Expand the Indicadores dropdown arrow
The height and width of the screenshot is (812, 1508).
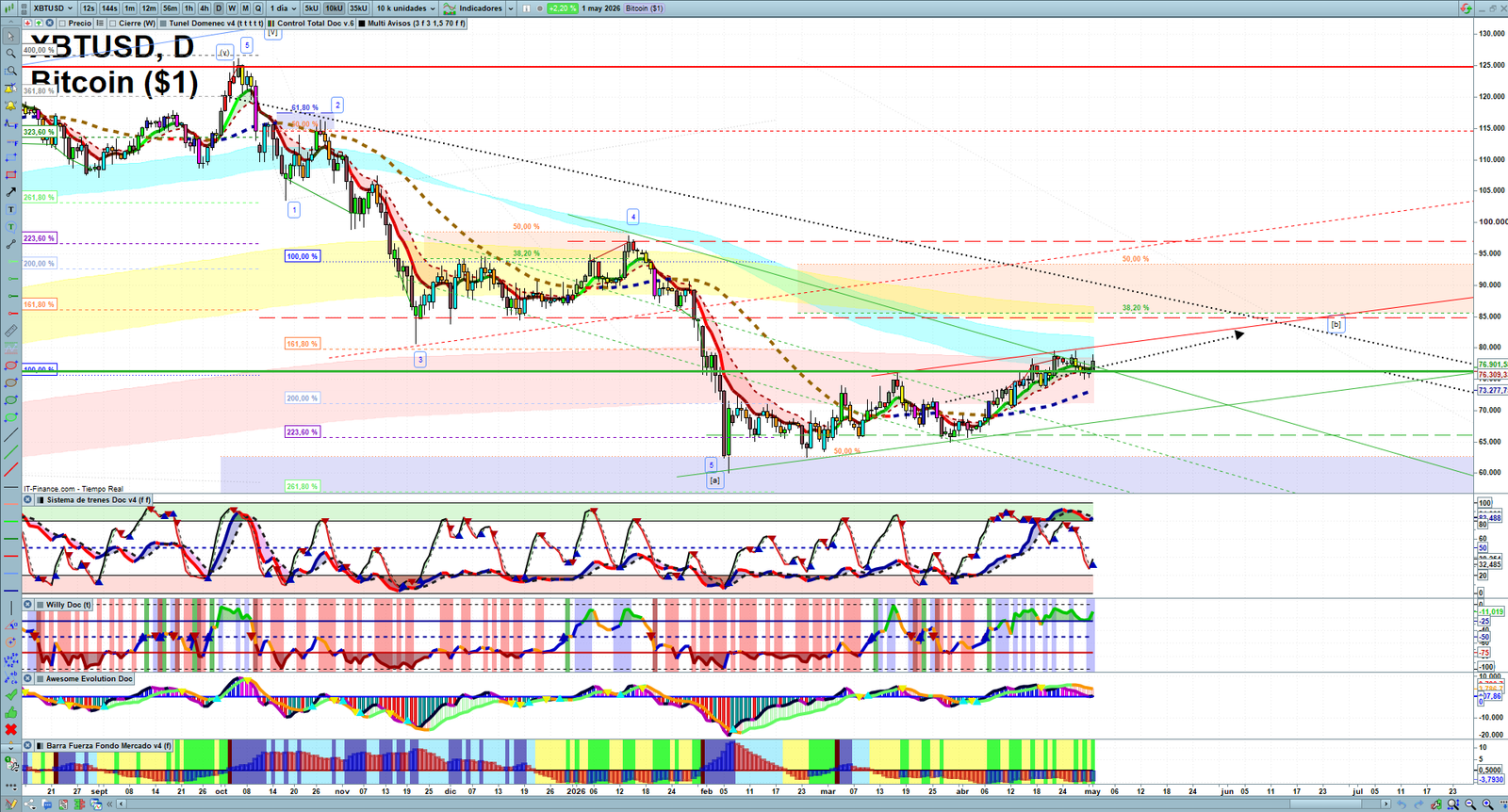tap(511, 8)
